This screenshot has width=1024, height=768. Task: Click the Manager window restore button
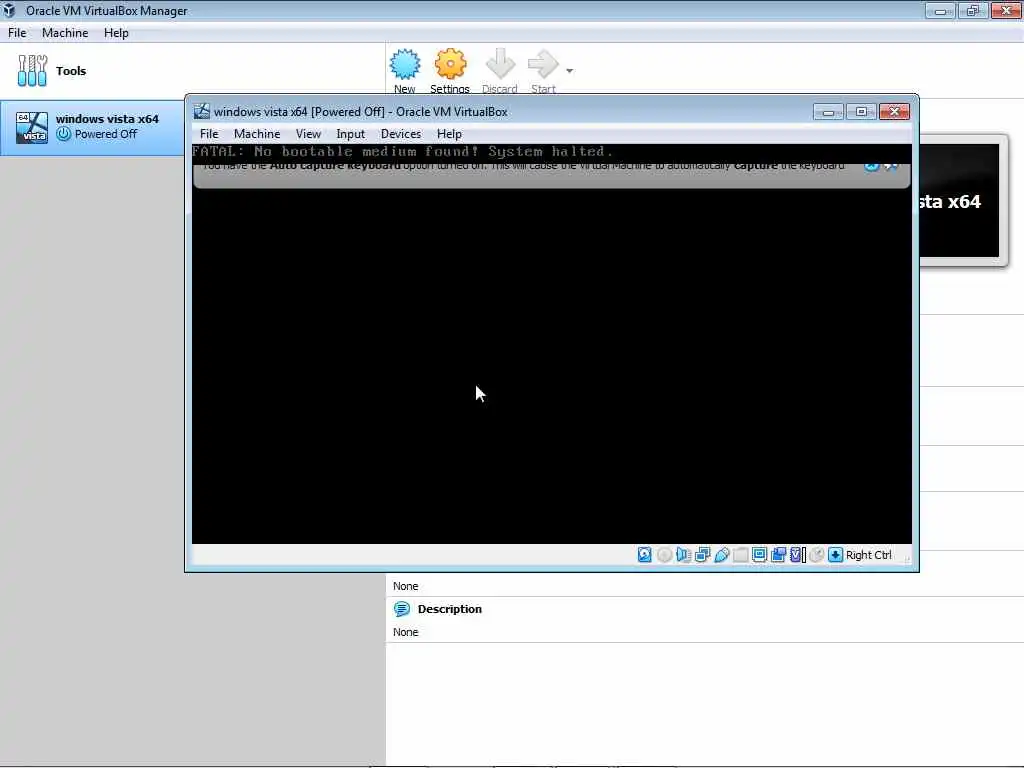pos(972,10)
